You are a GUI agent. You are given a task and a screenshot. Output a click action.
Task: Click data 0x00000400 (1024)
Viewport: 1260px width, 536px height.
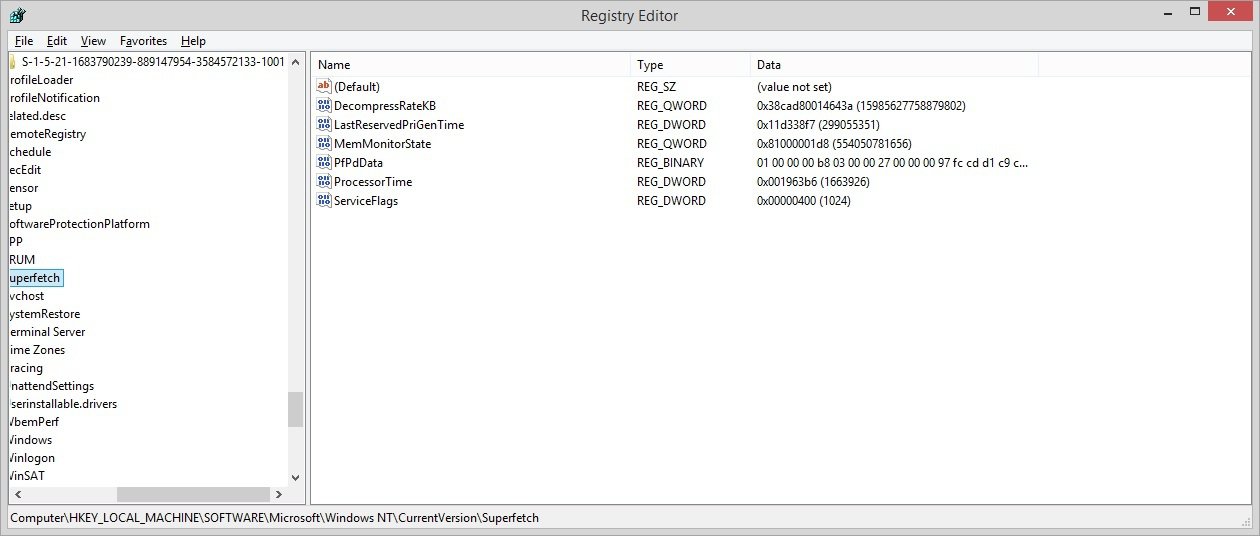(x=804, y=201)
